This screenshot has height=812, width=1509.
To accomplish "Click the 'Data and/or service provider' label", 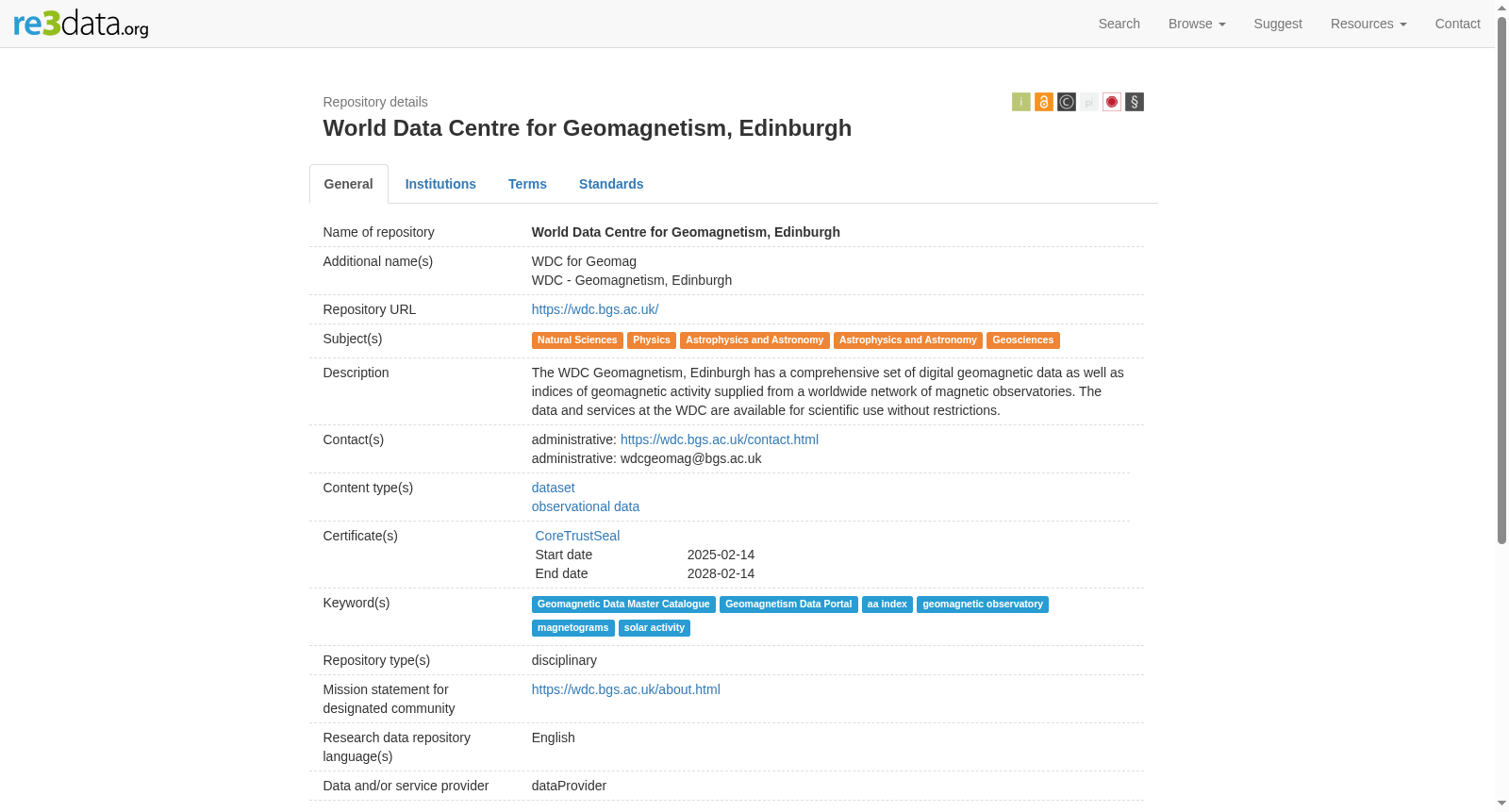I will point(406,786).
